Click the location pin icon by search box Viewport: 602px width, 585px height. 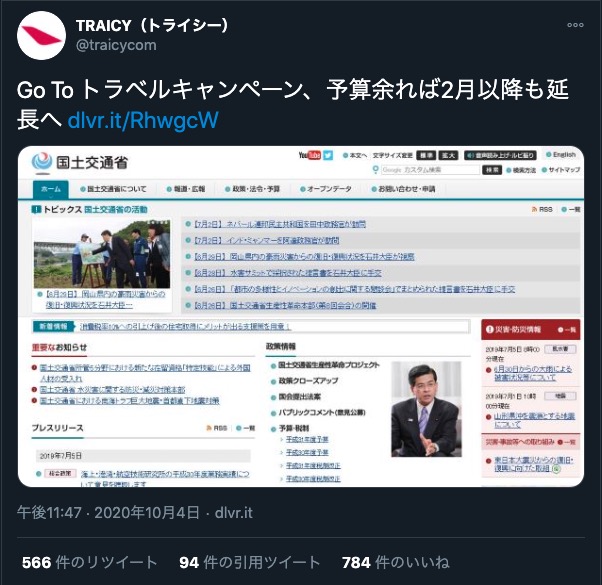click(375, 170)
